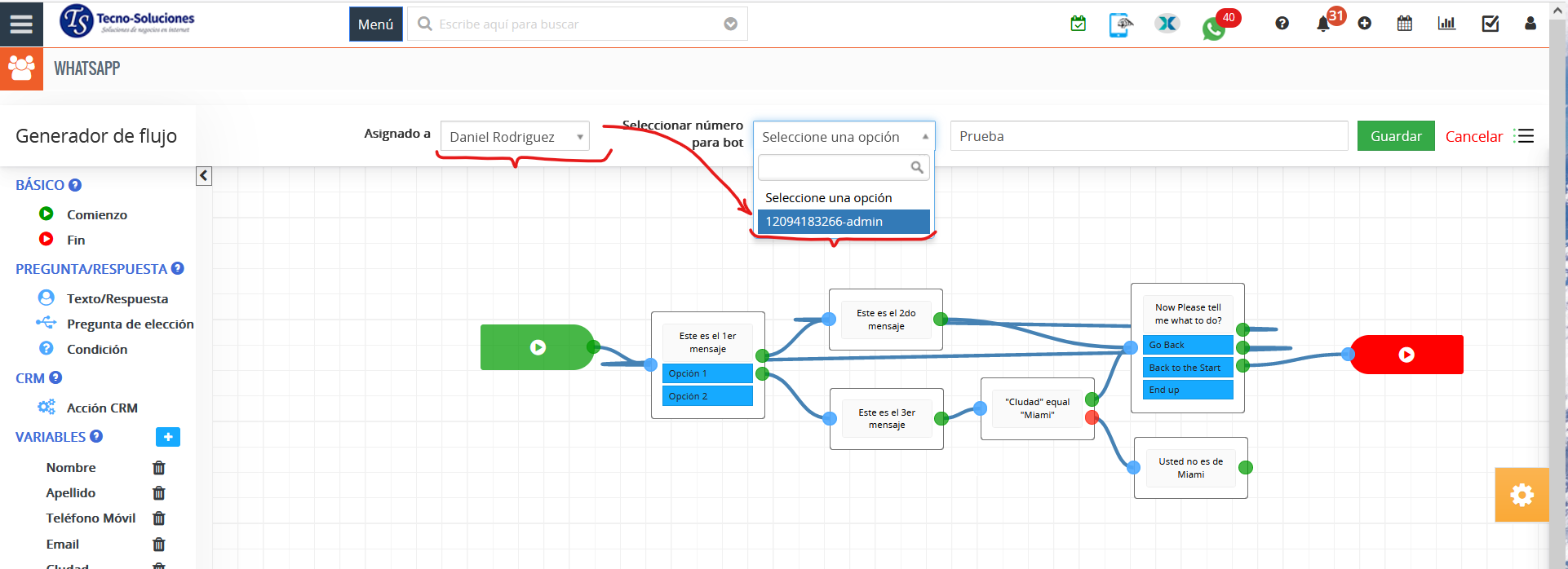Click the user profile icon
The image size is (1568, 569).
[1530, 24]
